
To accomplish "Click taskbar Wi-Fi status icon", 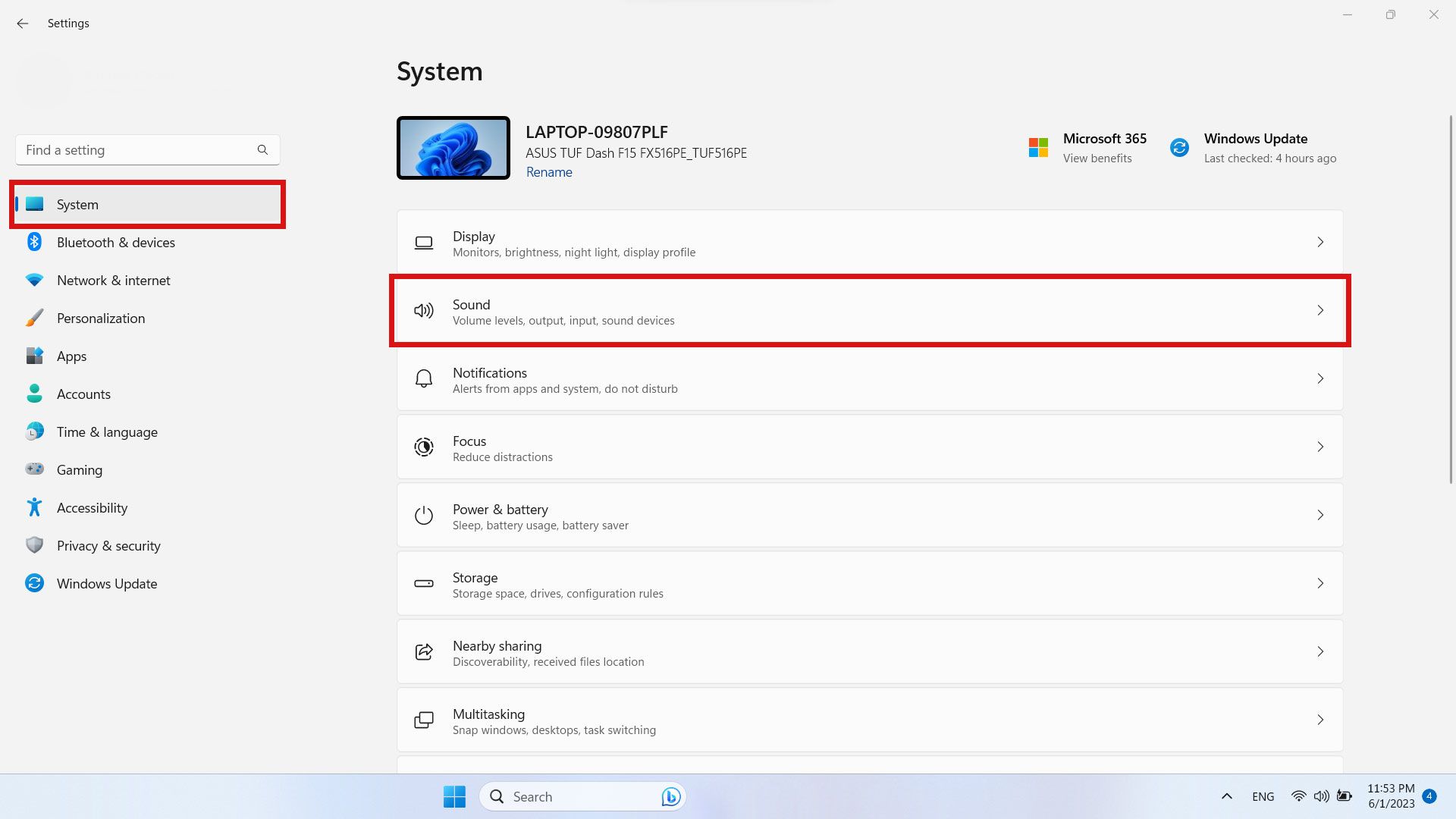I will 1299,796.
